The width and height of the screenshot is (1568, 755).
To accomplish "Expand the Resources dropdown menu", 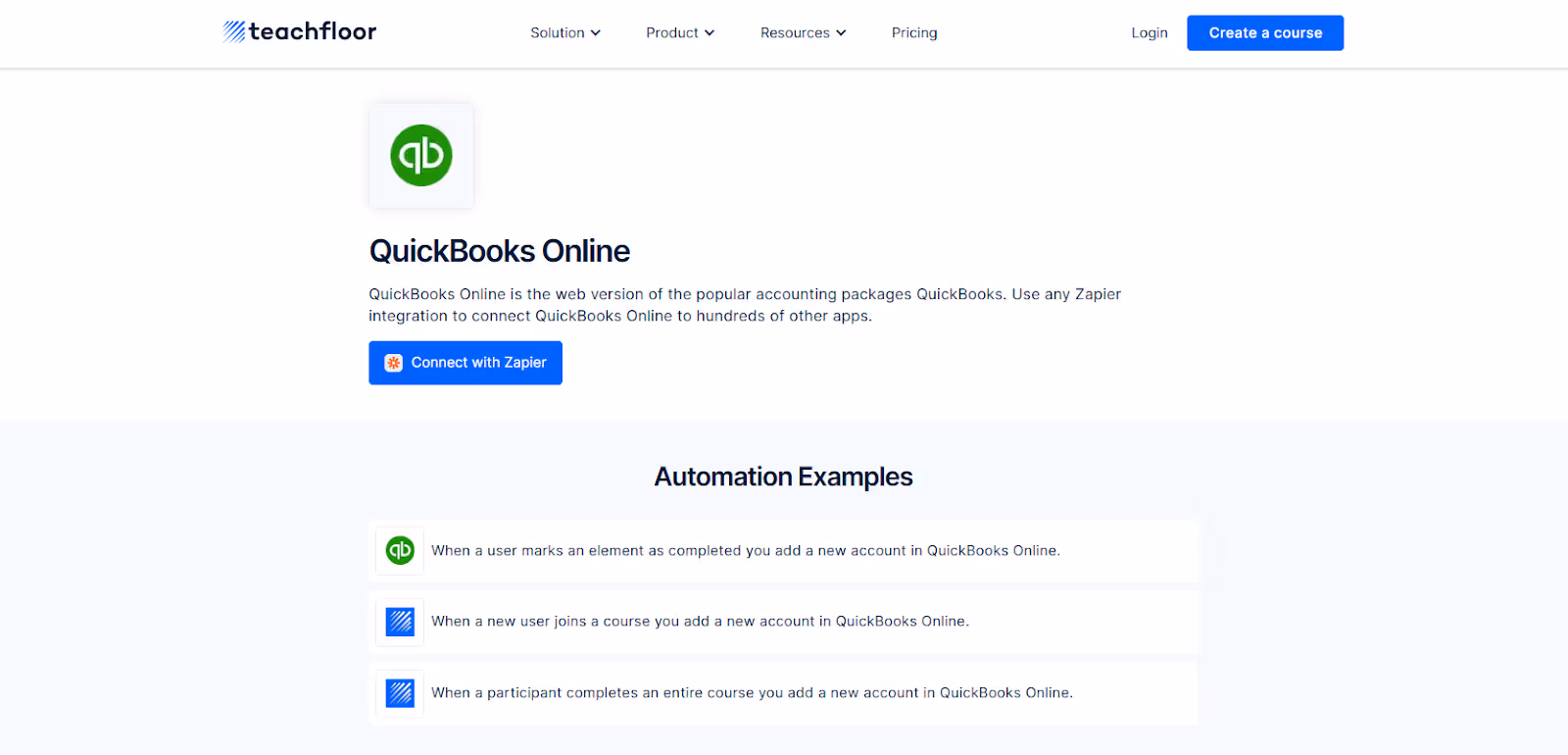I will point(803,33).
